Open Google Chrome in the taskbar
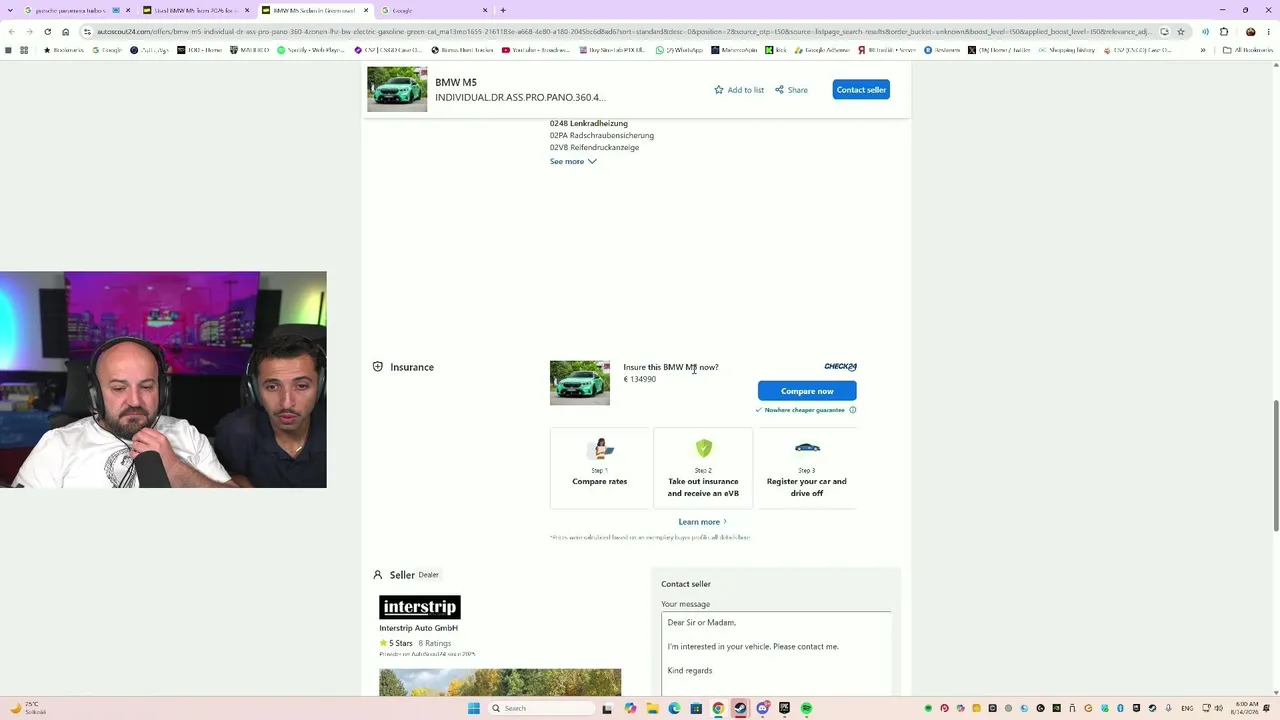The height and width of the screenshot is (720, 1280). tap(718, 708)
